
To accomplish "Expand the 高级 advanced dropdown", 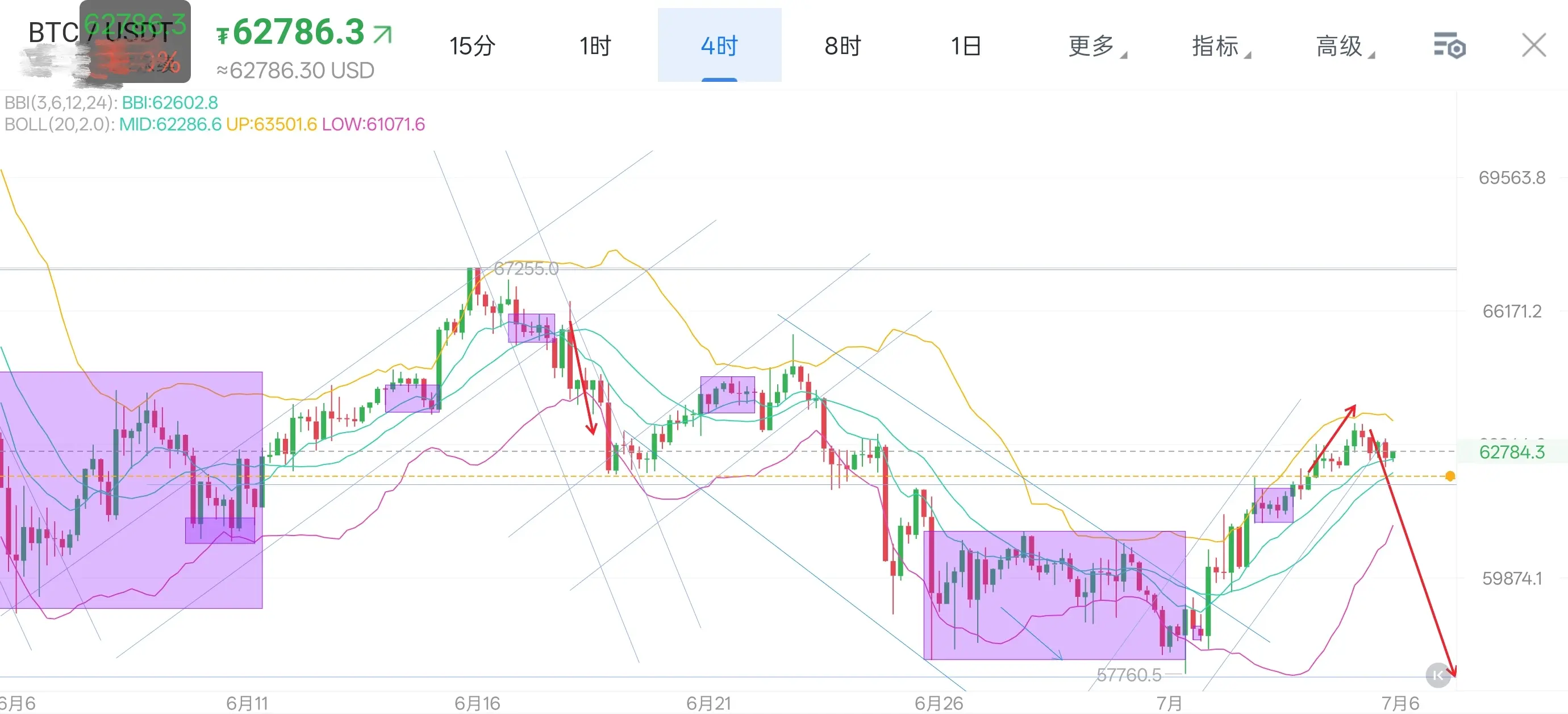I will (1345, 45).
